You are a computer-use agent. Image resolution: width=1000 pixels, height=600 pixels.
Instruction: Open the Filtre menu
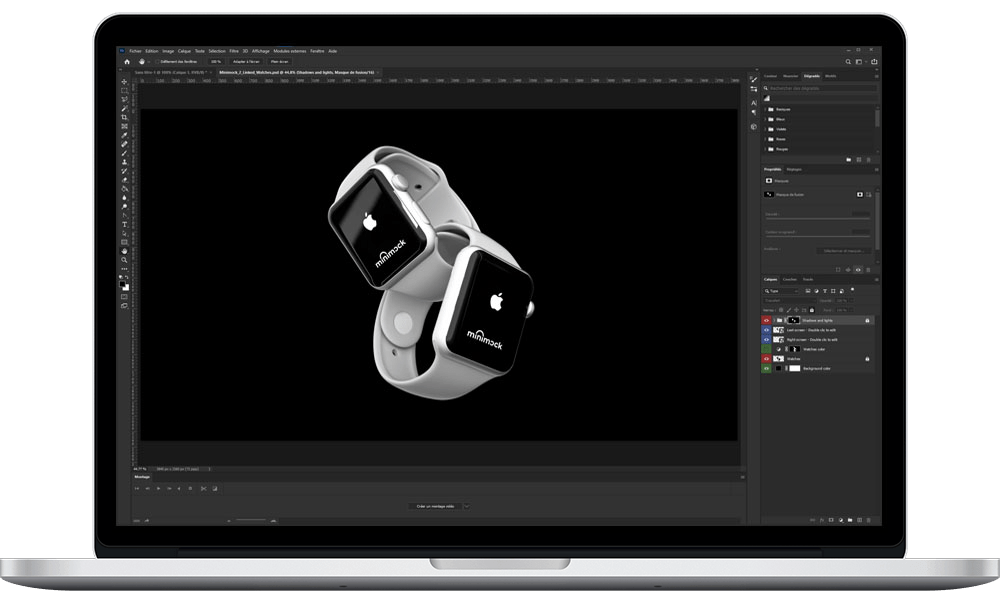click(234, 51)
